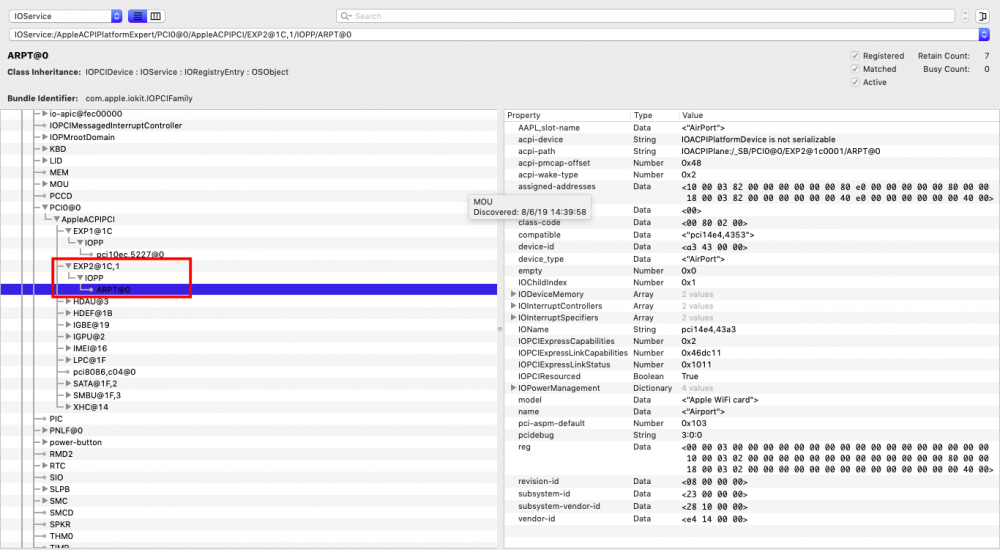The image size is (1000, 550).
Task: Toggle the Registered checkbox
Action: (854, 56)
